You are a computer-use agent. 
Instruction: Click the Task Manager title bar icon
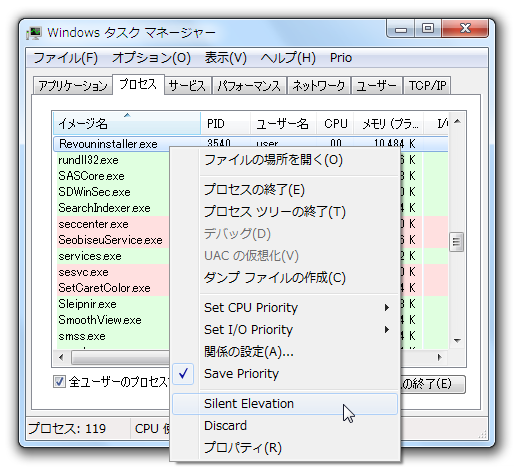click(34, 33)
